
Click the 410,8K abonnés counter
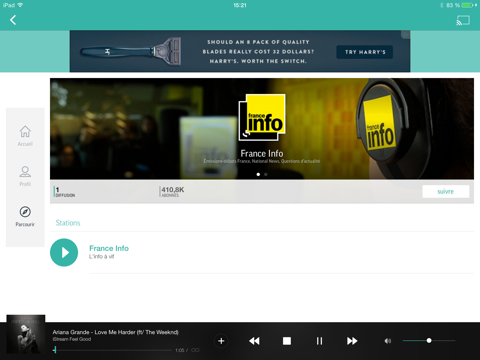pos(172,192)
